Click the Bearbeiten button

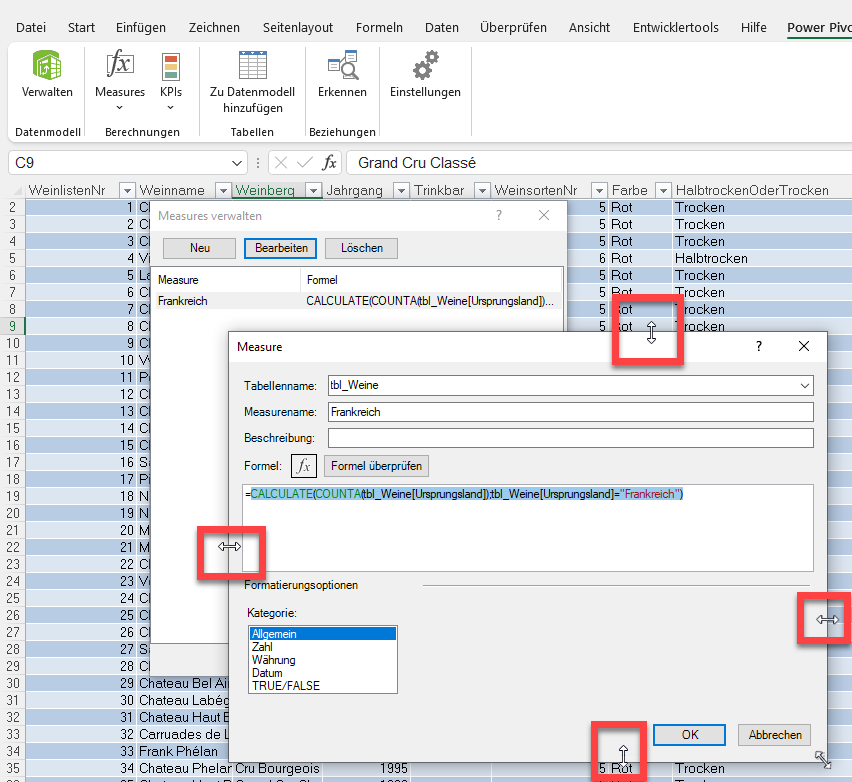(280, 248)
